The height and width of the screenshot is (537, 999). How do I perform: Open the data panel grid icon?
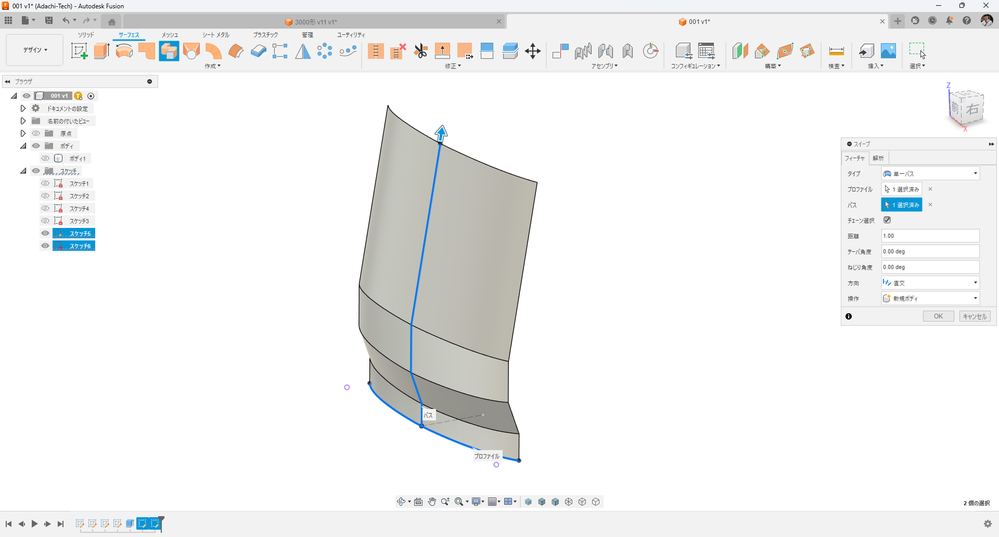[x=8, y=21]
